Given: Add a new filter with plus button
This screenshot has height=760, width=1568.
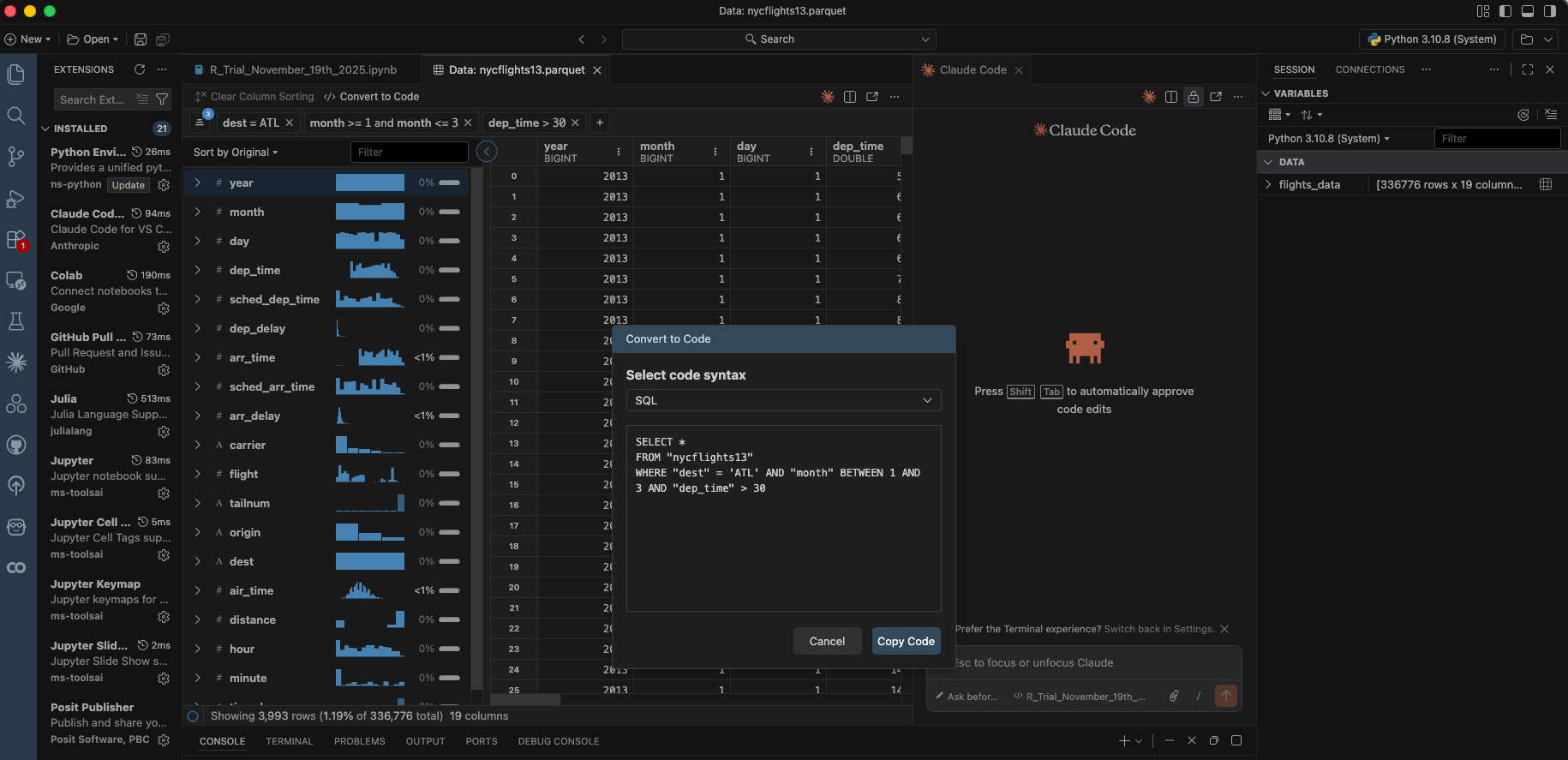Looking at the screenshot, I should coord(600,123).
